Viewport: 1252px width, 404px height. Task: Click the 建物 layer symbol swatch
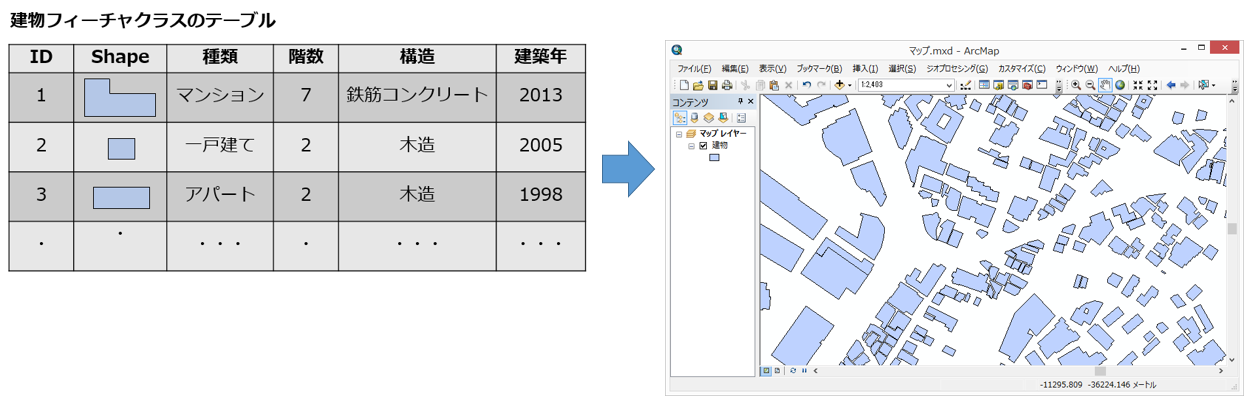tap(714, 158)
